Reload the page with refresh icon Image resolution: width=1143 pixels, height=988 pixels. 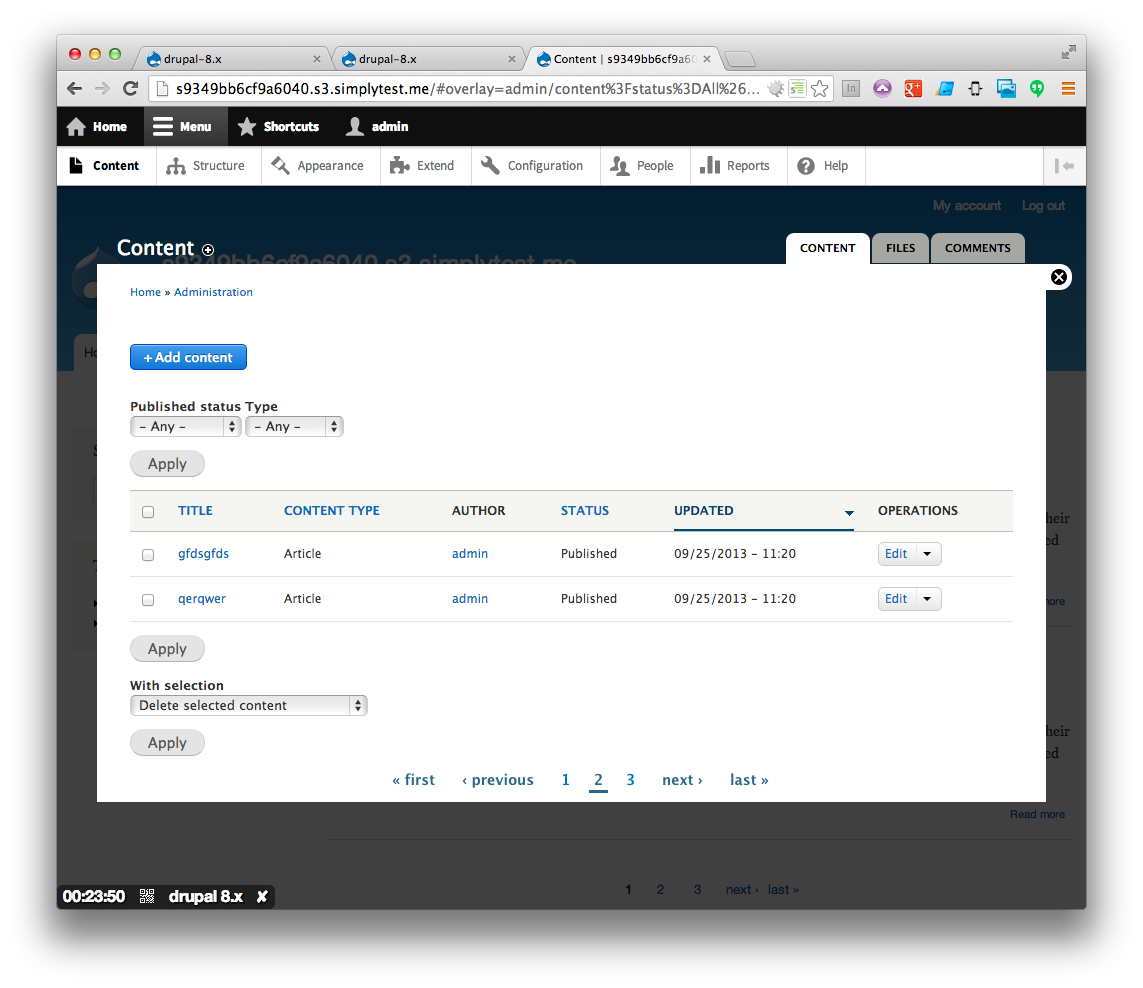131,89
